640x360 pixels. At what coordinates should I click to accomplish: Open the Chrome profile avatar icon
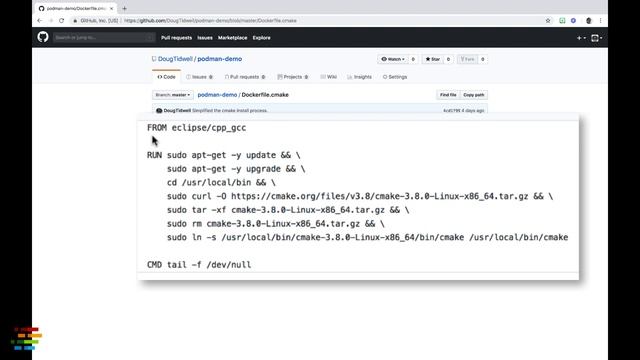coord(589,20)
